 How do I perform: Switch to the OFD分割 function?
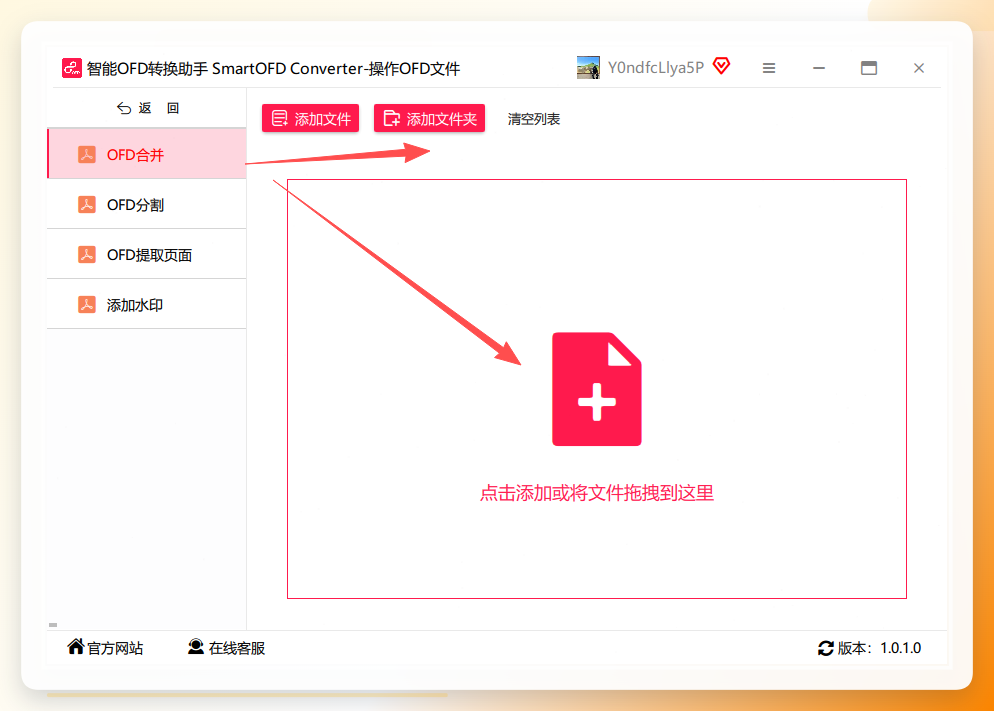(x=147, y=204)
